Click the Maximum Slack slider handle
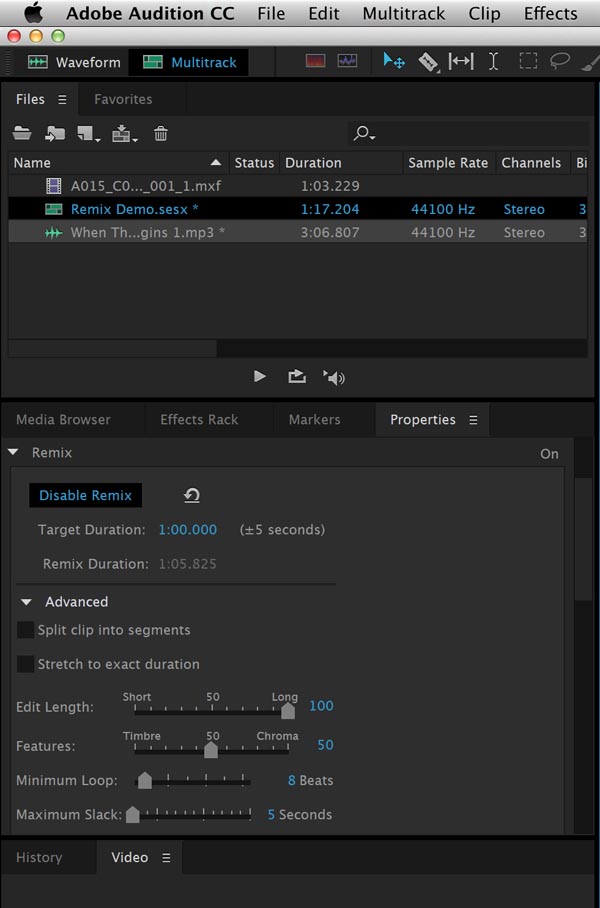Viewport: 600px width, 908px height. (133, 814)
